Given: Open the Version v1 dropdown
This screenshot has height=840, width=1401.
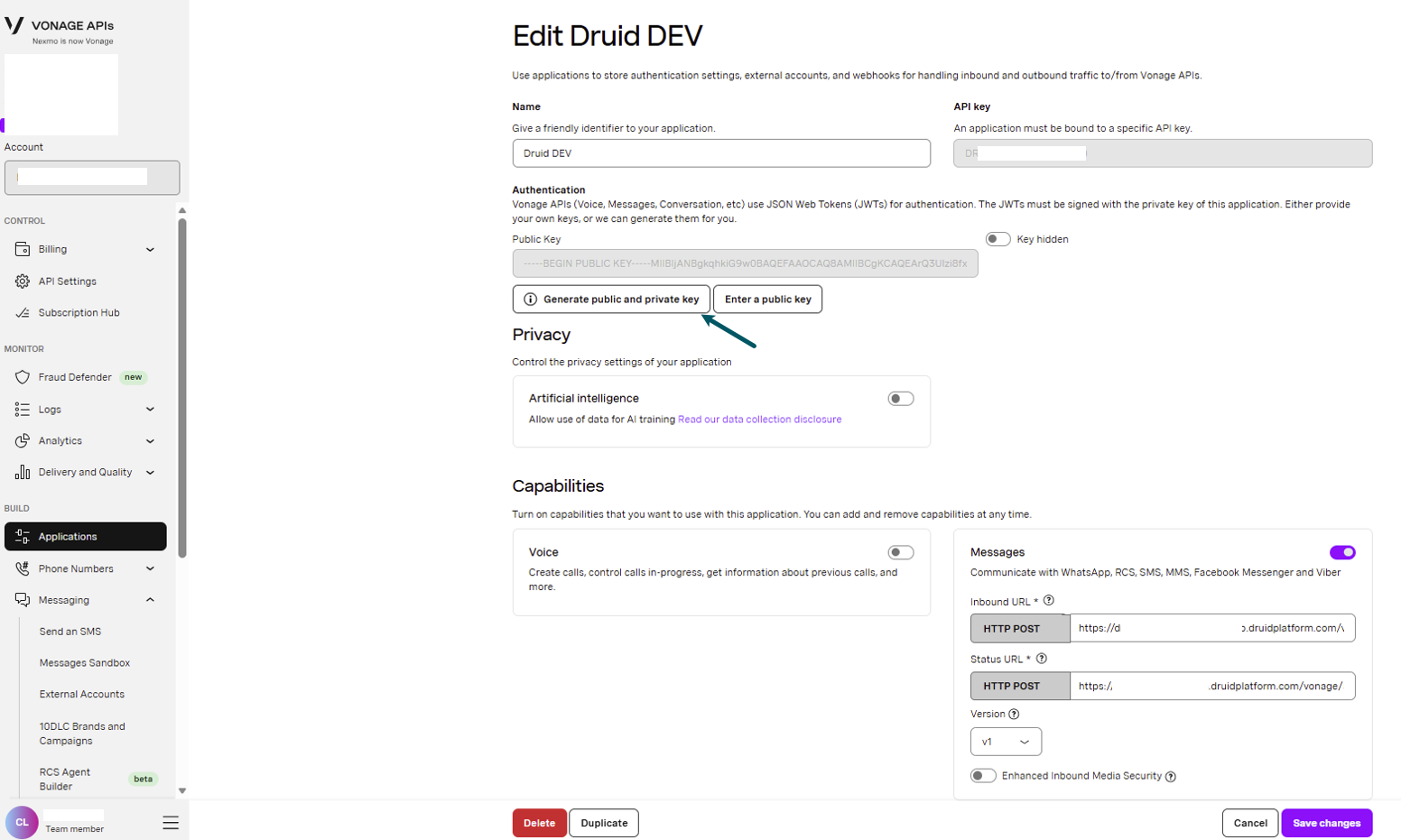Looking at the screenshot, I should 1006,742.
